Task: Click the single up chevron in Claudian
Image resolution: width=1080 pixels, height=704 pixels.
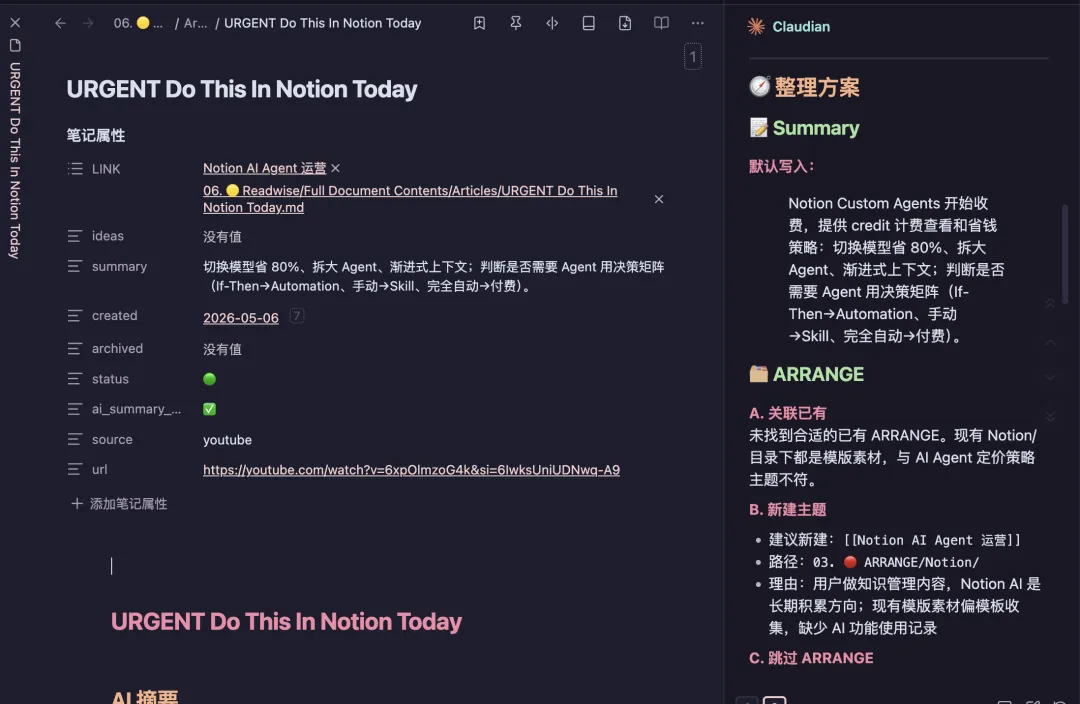Action: point(1050,342)
